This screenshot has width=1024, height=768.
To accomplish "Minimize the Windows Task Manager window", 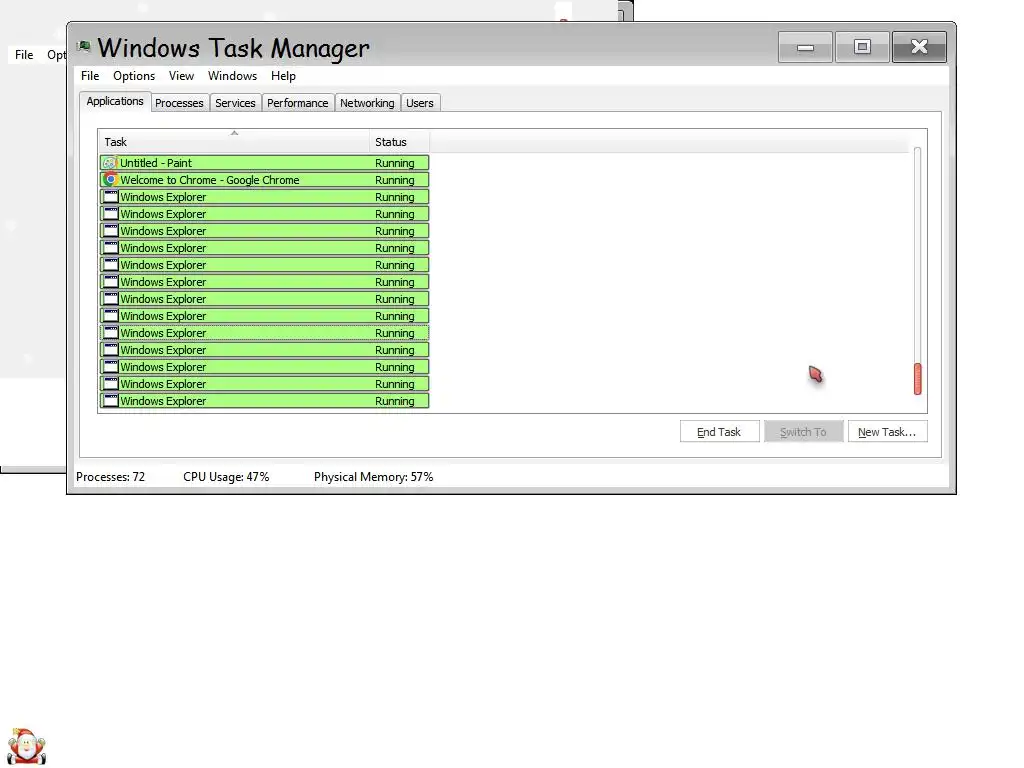I will point(805,47).
